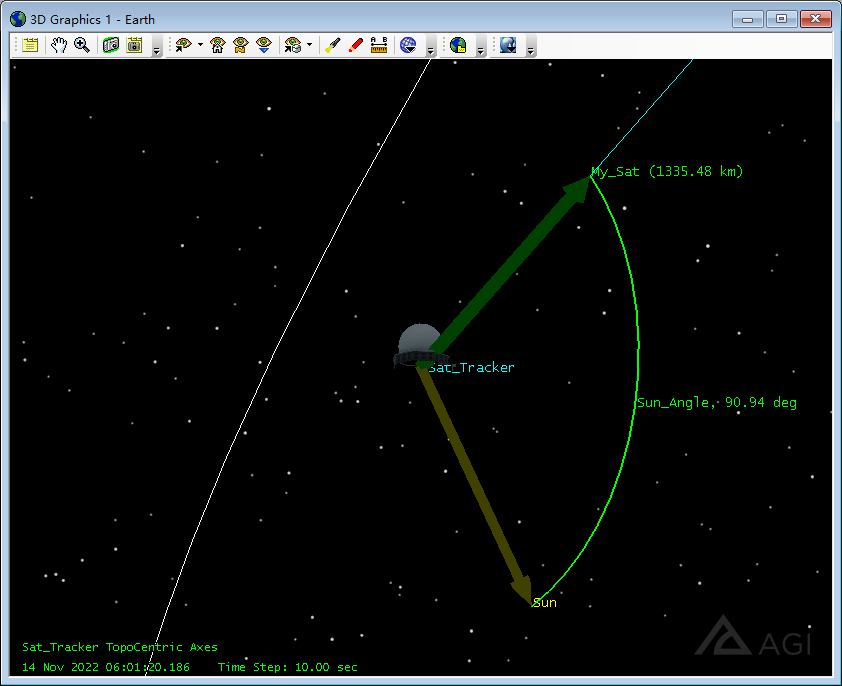Click the Sat_Tracker facility label
Screen dimensions: 842x686
(471, 367)
